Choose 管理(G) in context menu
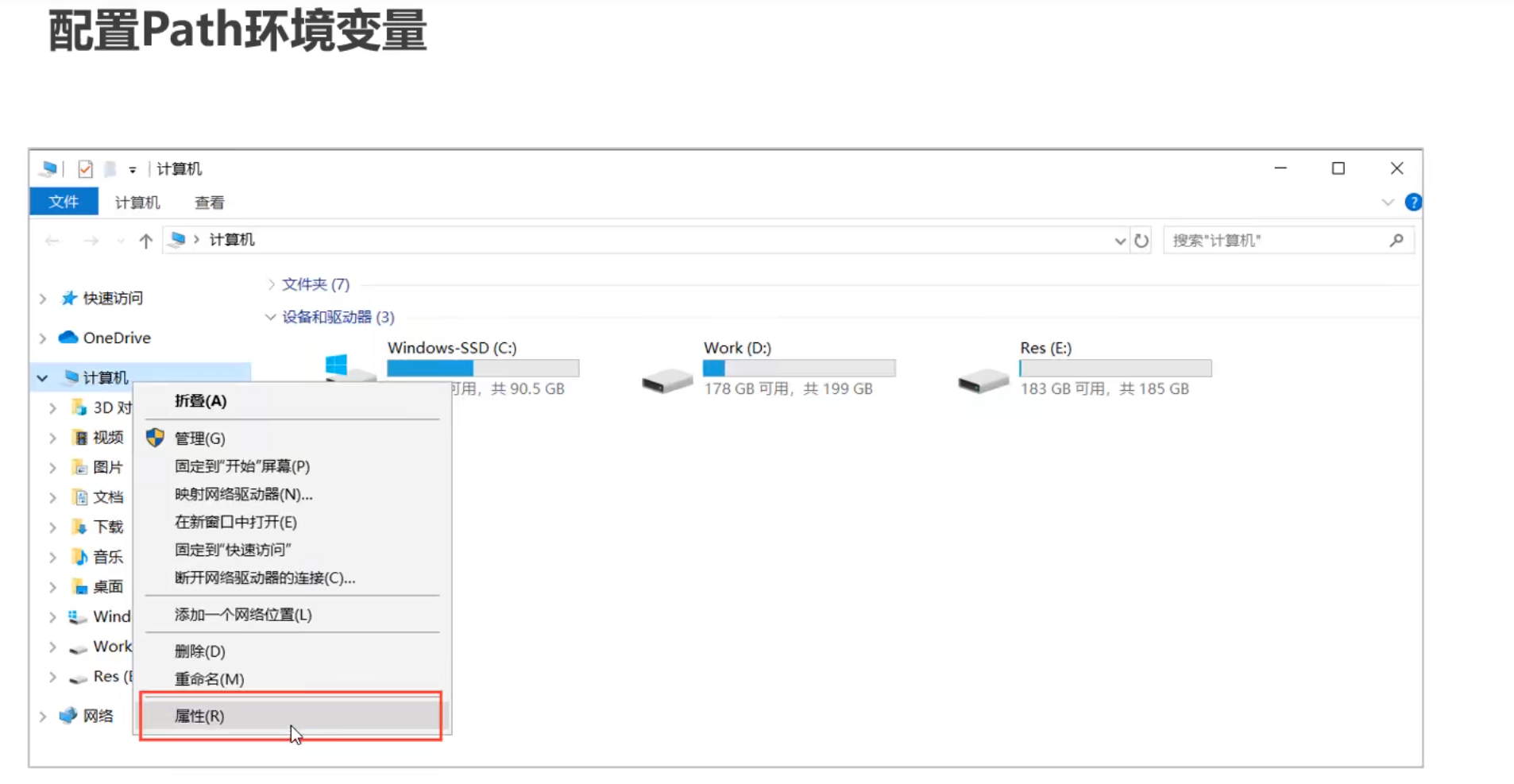 [x=292, y=438]
